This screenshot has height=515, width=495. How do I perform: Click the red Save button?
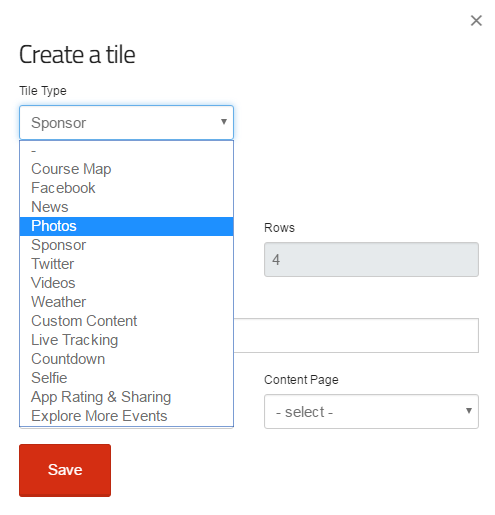[x=65, y=470]
